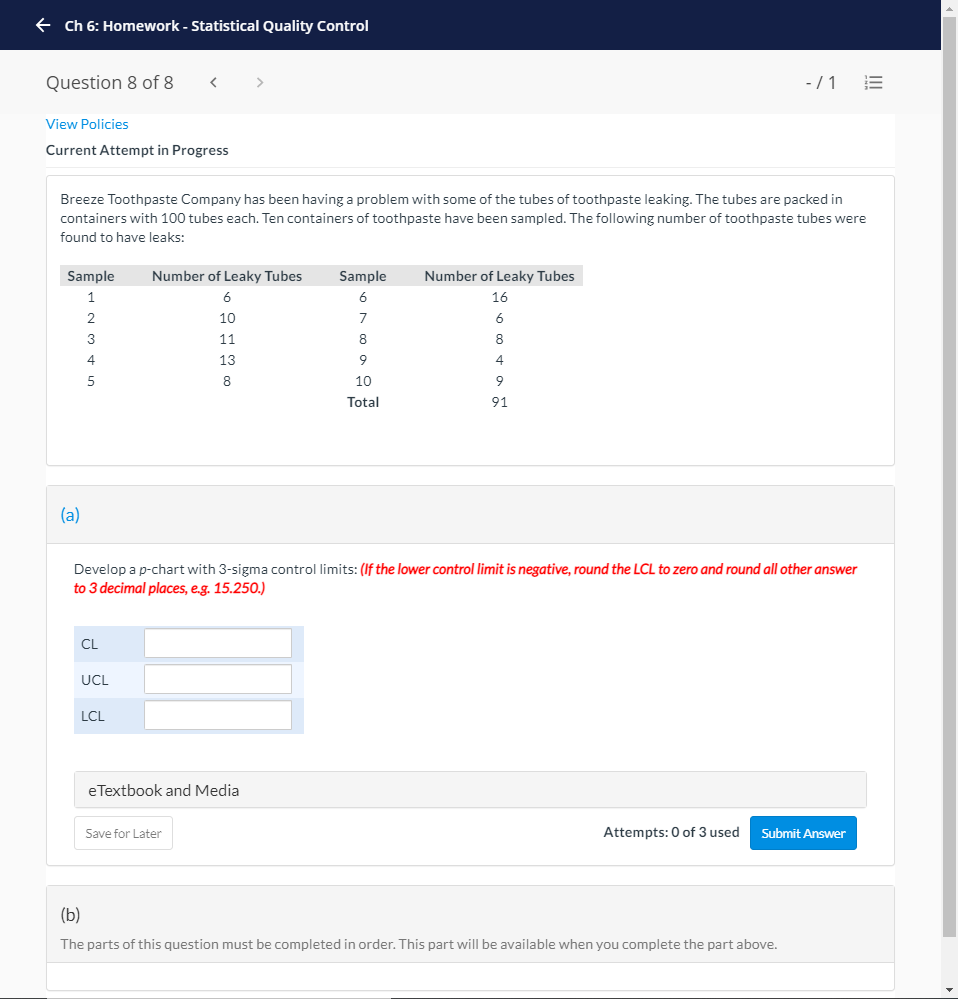Open the View Policies link
This screenshot has height=999, width=958.
coord(87,123)
